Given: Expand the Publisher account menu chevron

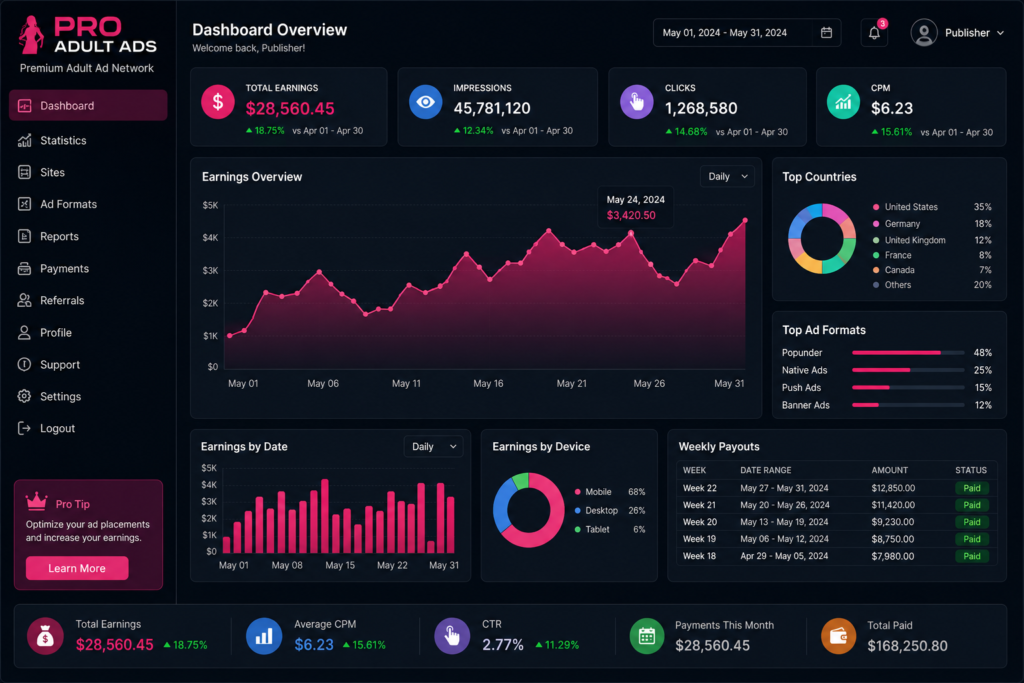Looking at the screenshot, I should (x=1000, y=33).
